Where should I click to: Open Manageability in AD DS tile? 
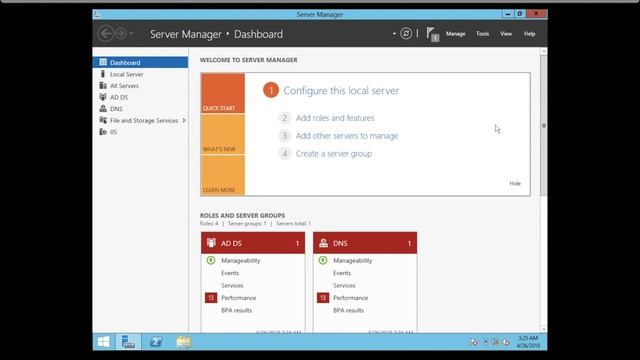[x=240, y=260]
